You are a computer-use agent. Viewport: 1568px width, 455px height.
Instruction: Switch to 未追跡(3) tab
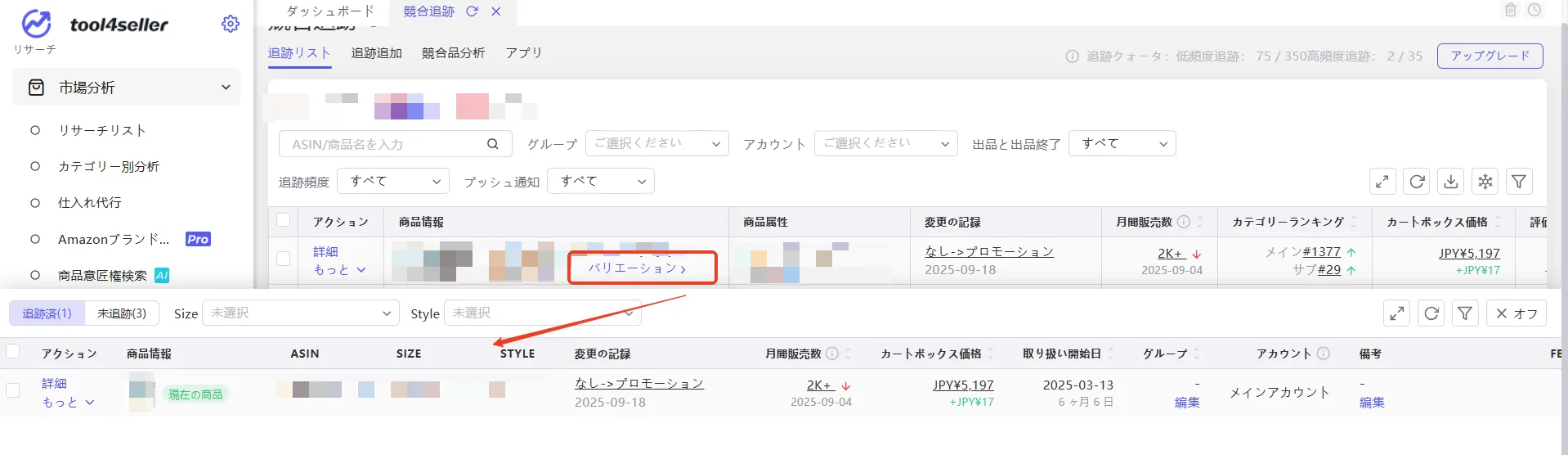pos(122,313)
